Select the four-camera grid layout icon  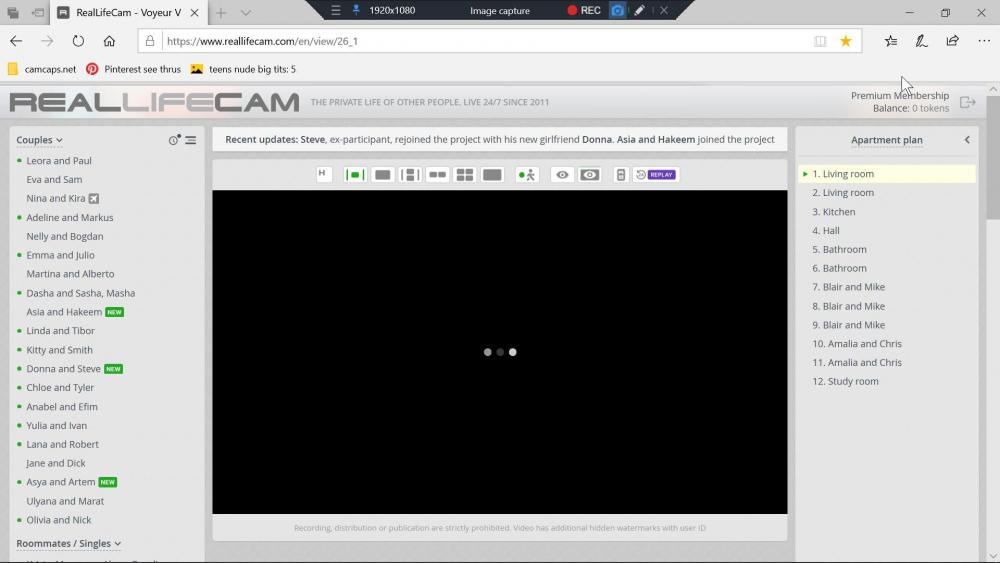465,175
